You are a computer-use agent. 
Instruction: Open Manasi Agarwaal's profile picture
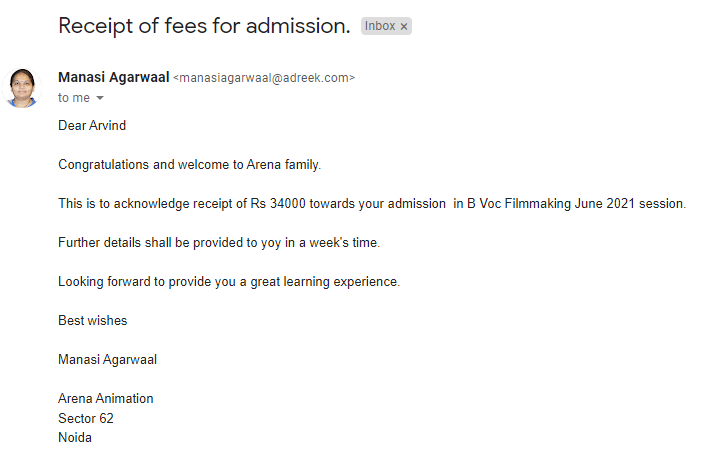pos(22,88)
